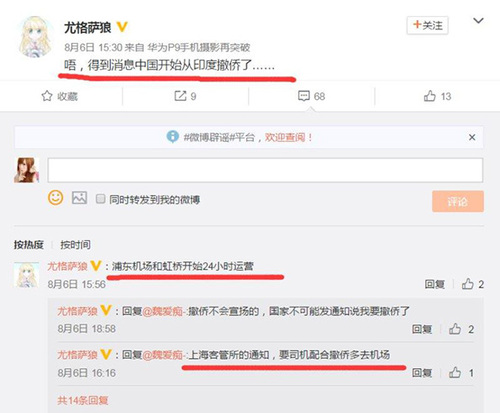Sort comments by time (按时间)
Image resolution: width=500 pixels, height=413 pixels.
pyautogui.click(x=75, y=245)
